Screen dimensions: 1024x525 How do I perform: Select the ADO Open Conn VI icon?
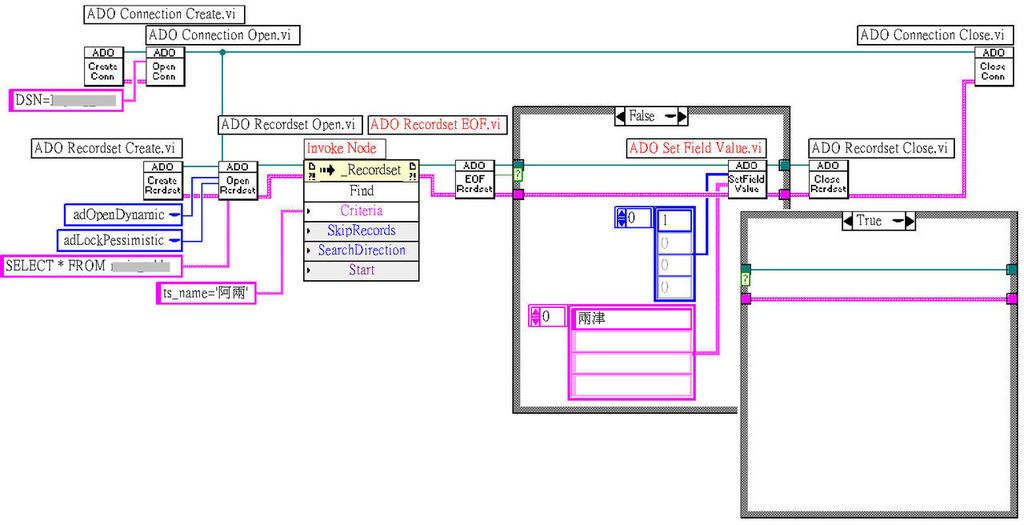point(165,66)
